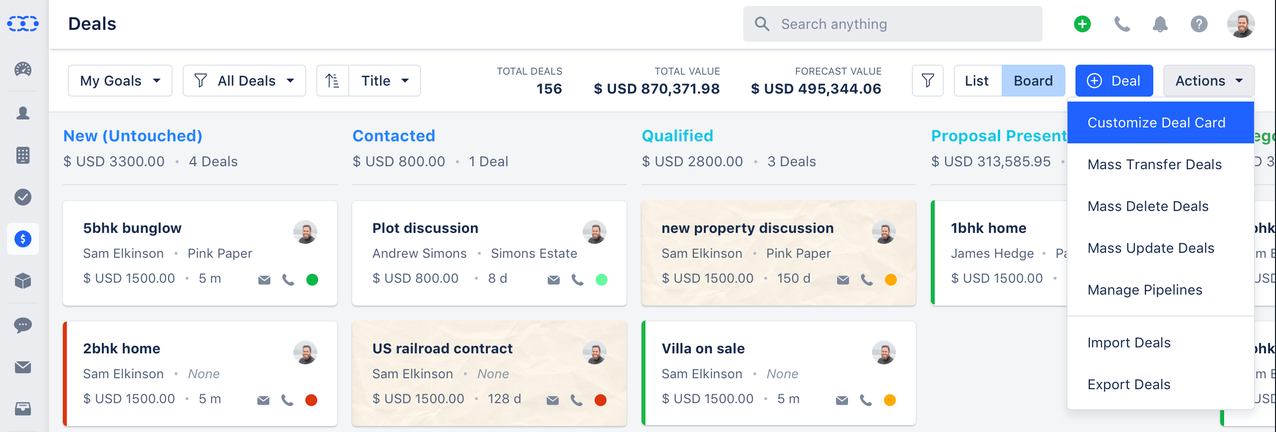
Task: Expand the My Goals dropdown
Action: click(x=120, y=81)
